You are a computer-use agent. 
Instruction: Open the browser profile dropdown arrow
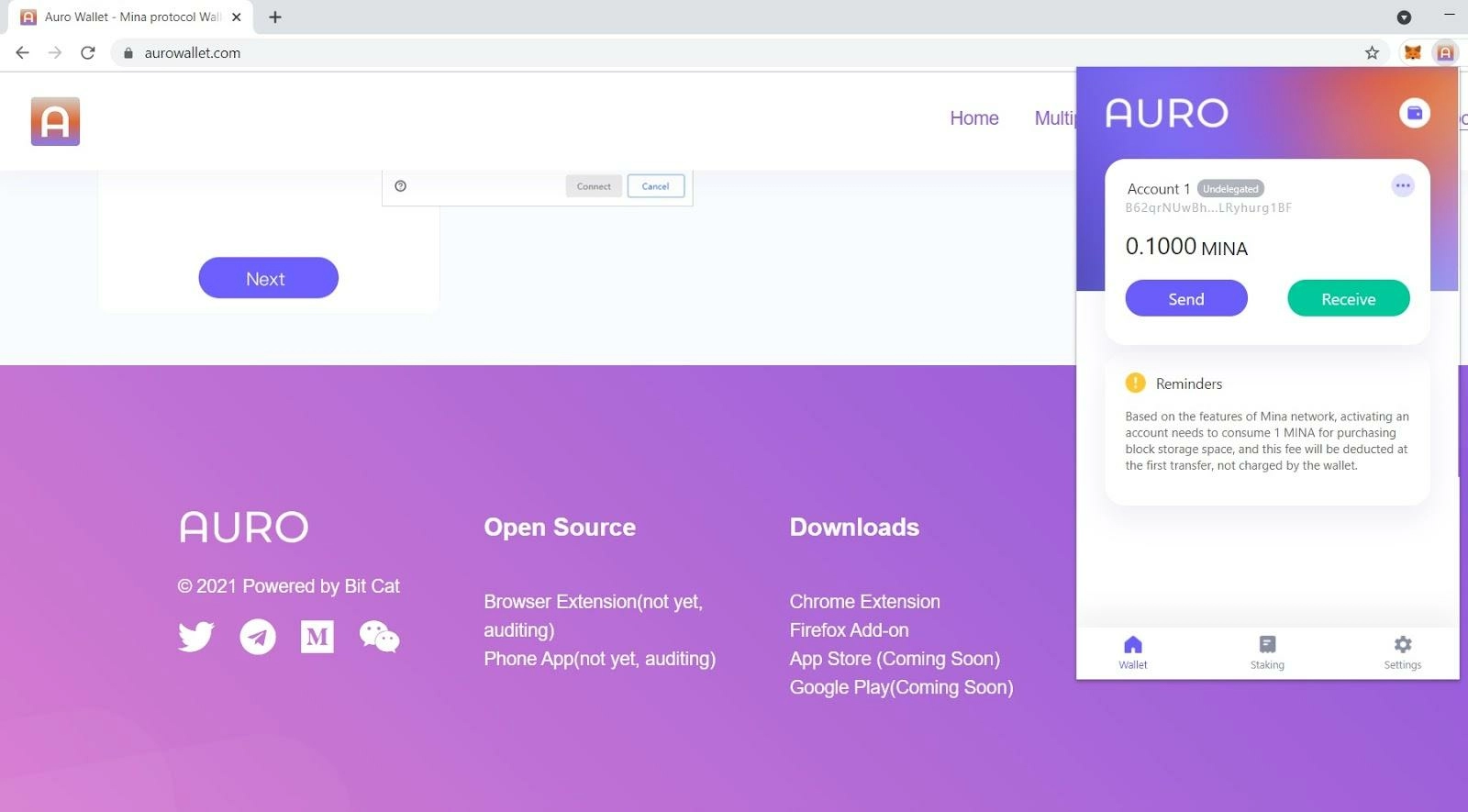(x=1404, y=17)
